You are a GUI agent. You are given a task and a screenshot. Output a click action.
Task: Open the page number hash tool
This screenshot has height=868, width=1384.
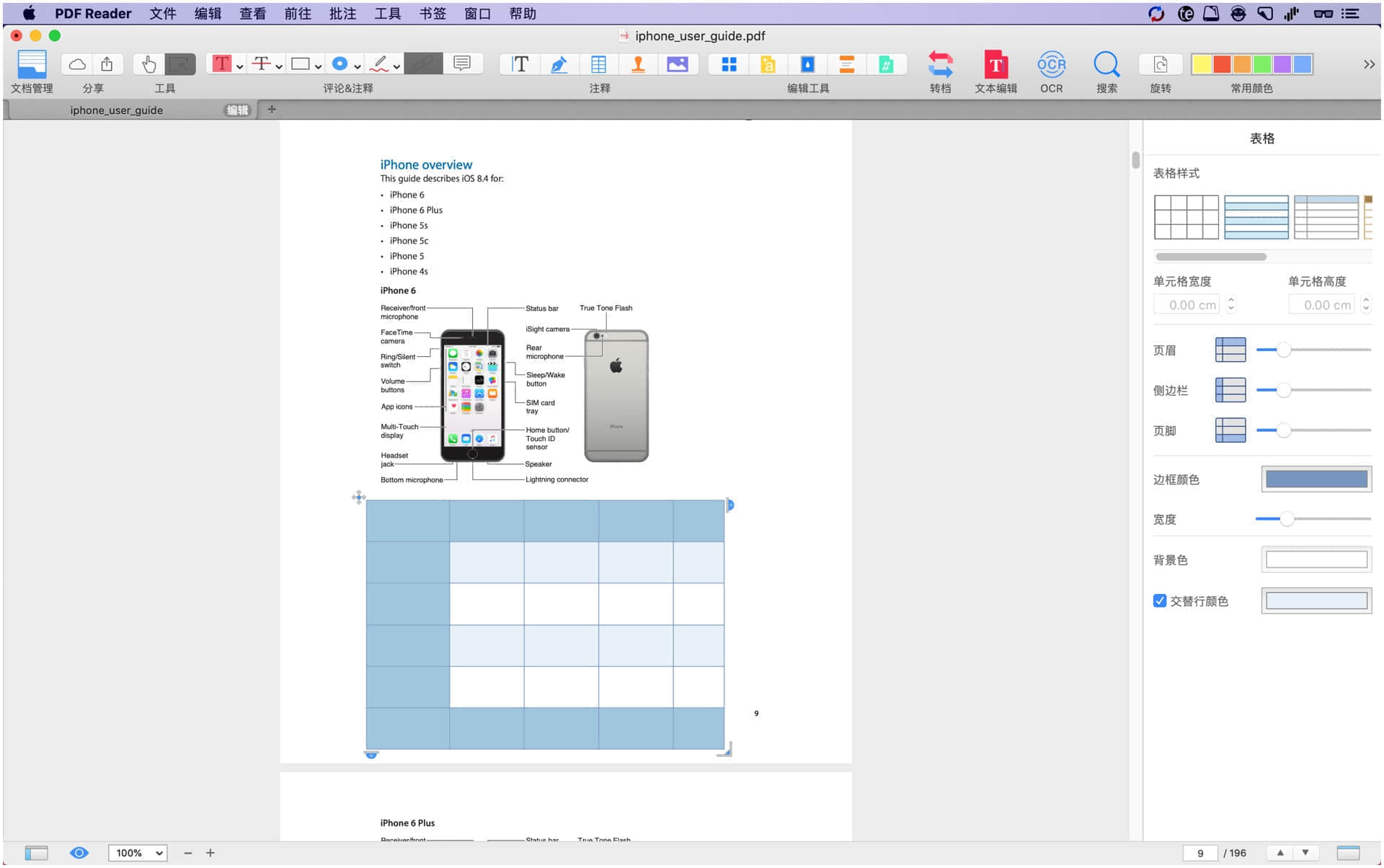coord(886,64)
